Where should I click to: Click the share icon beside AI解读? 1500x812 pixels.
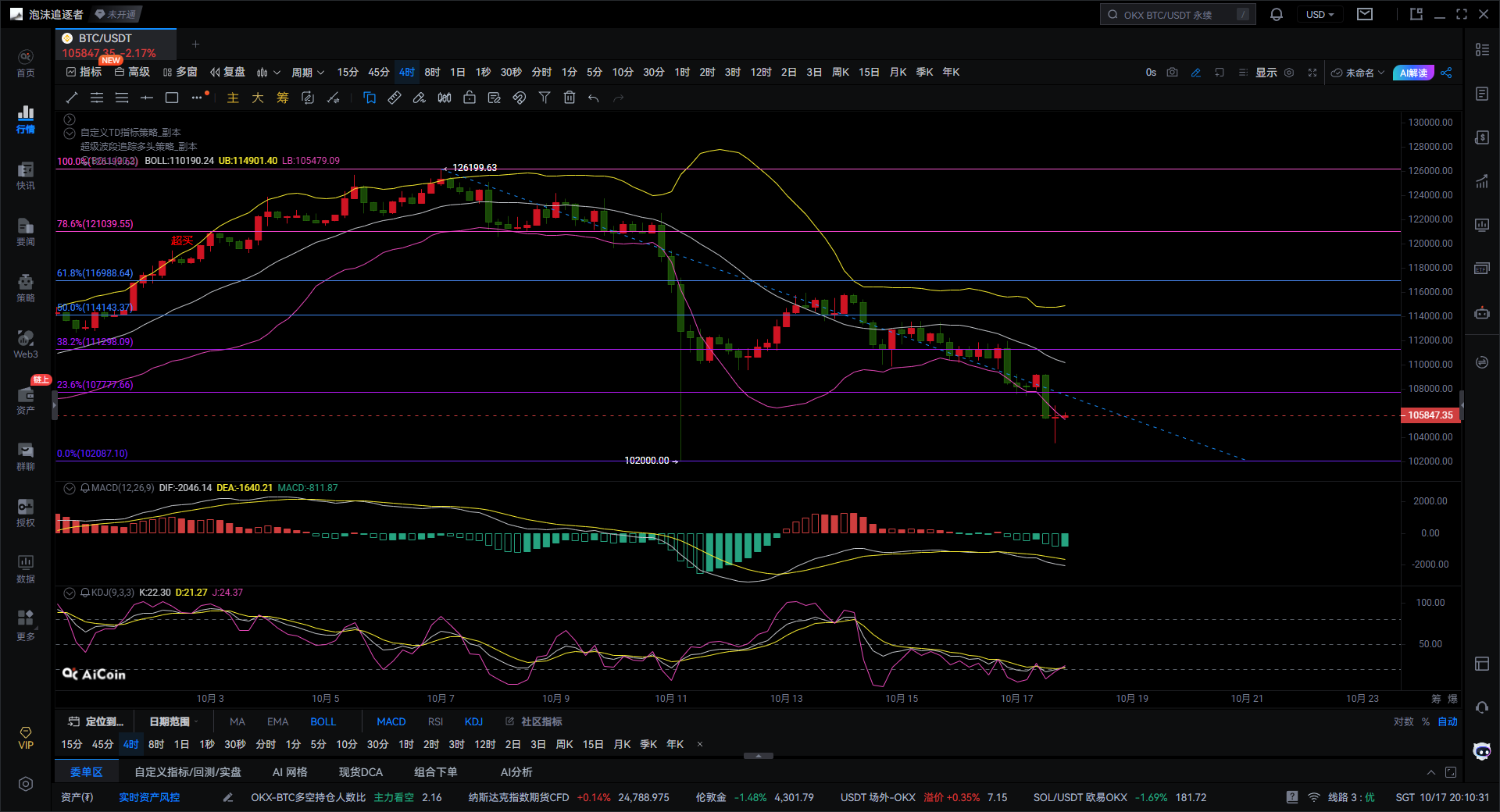click(x=1446, y=73)
